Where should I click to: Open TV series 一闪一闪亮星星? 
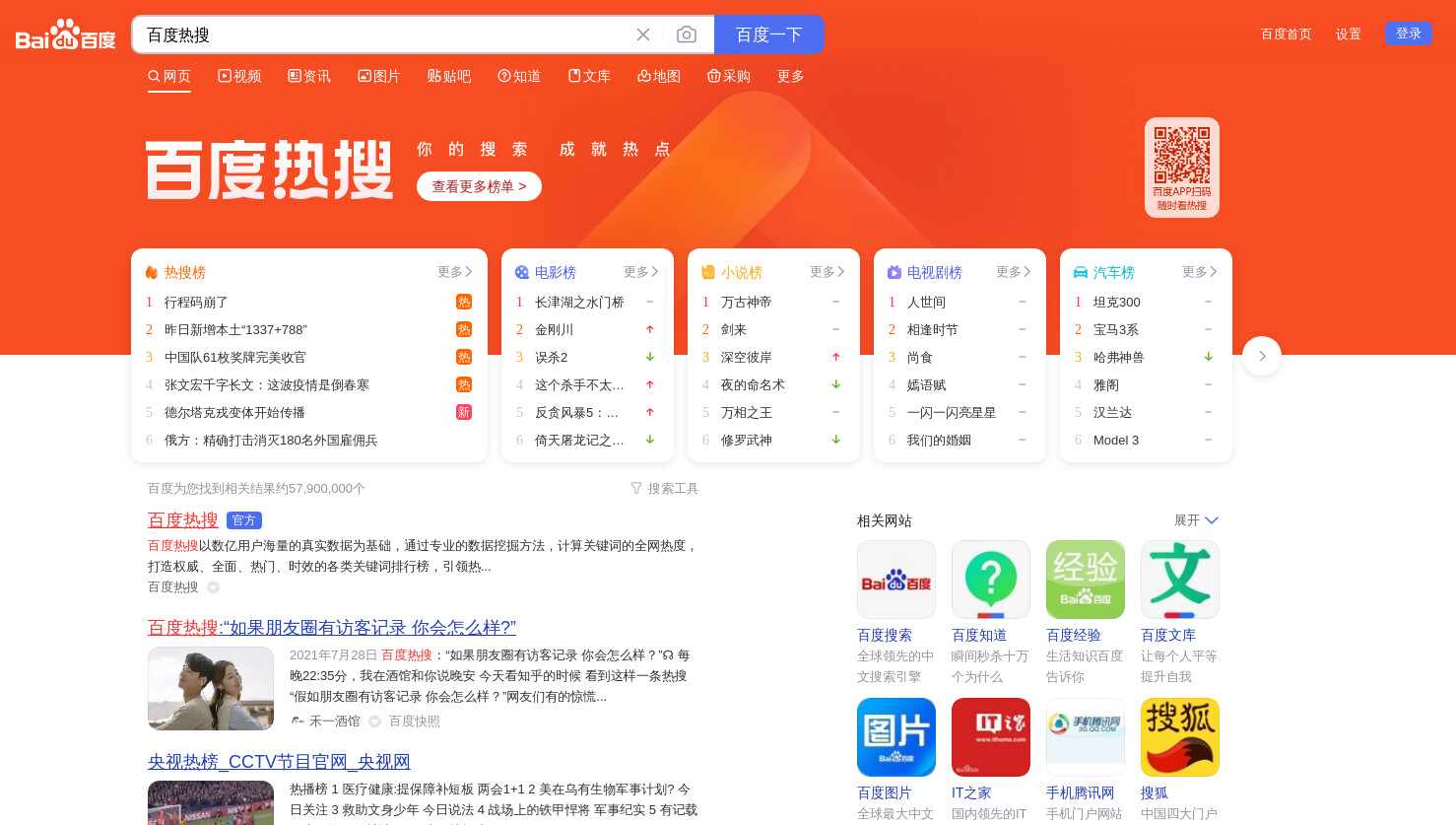952,412
